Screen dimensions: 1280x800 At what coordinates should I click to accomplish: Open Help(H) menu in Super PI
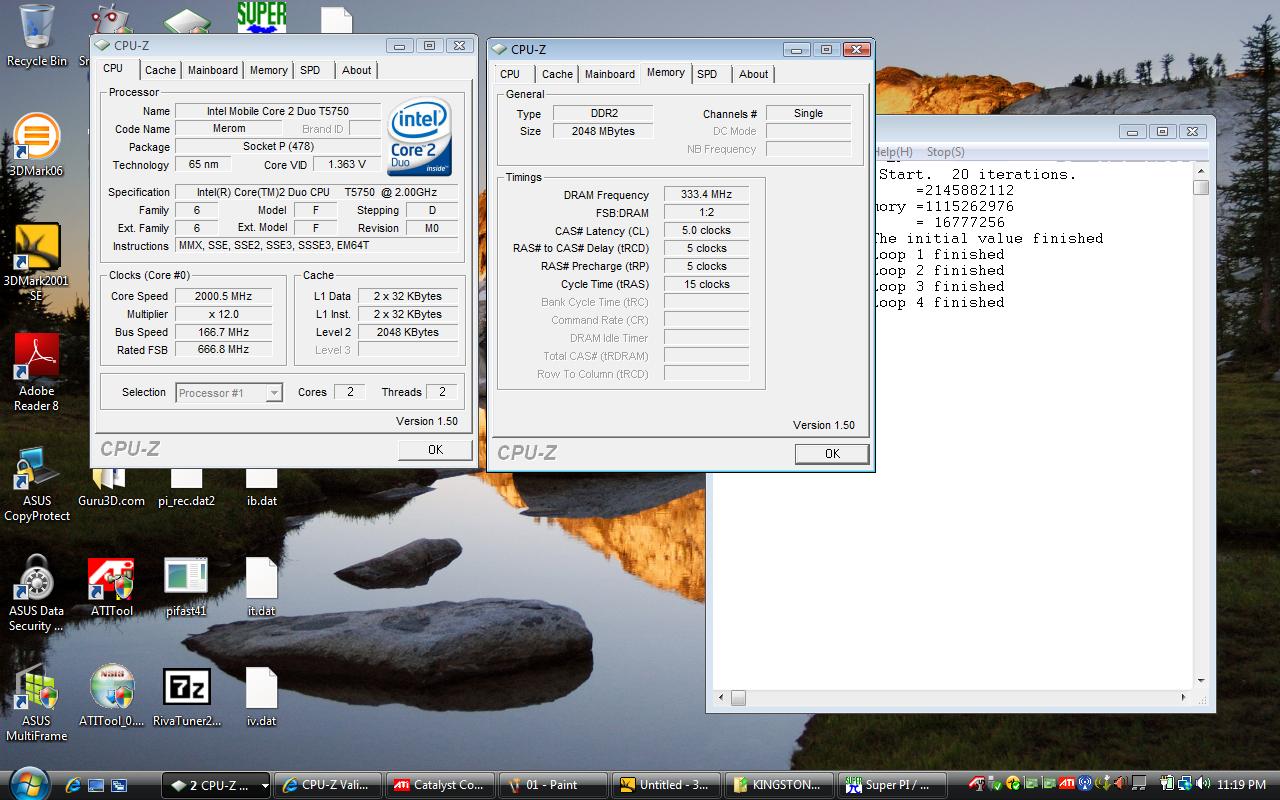coord(895,152)
